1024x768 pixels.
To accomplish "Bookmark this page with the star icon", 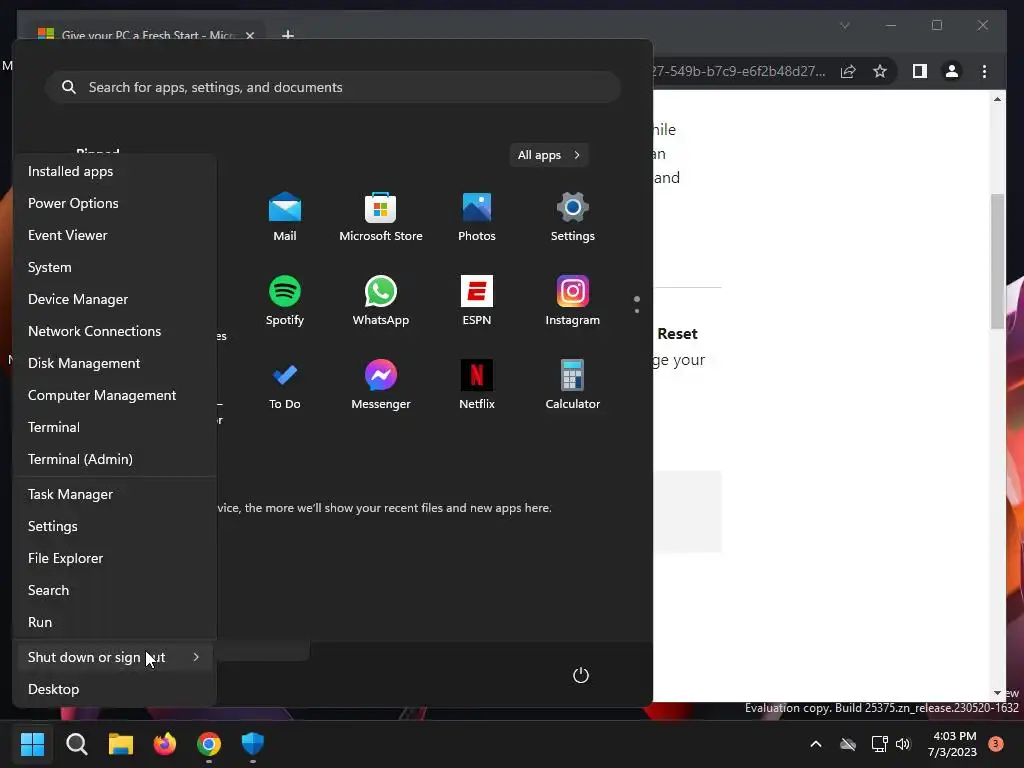I will [880, 71].
